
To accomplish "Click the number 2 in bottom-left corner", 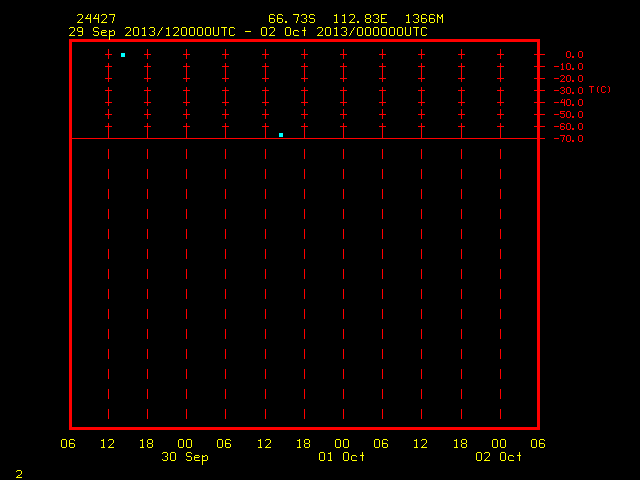I will (19, 474).
